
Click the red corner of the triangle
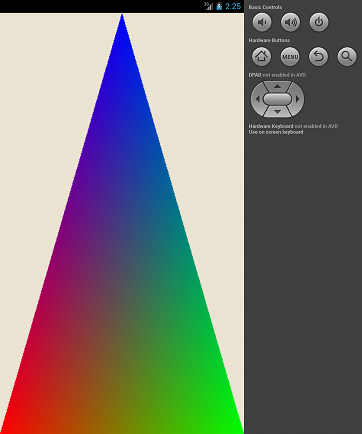click(8, 427)
